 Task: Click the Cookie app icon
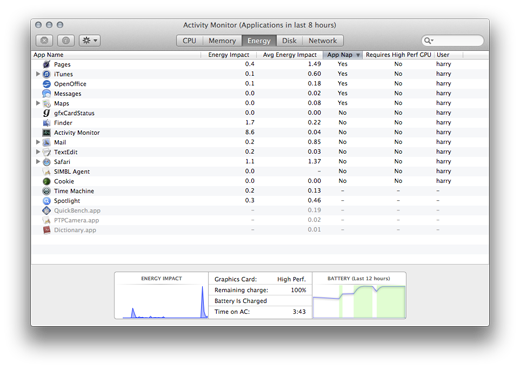point(47,181)
